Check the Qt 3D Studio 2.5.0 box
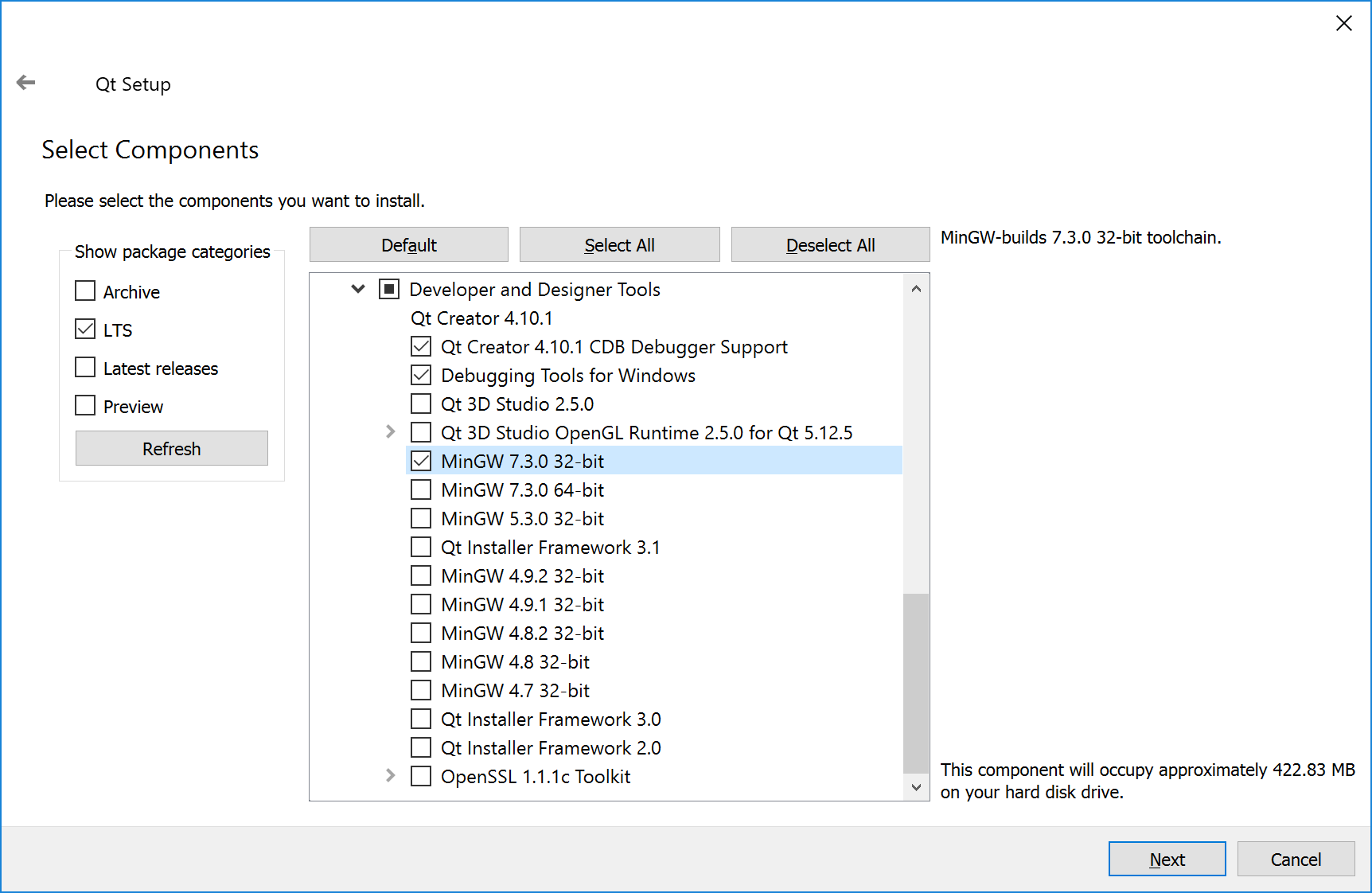1372x893 pixels. [x=421, y=404]
